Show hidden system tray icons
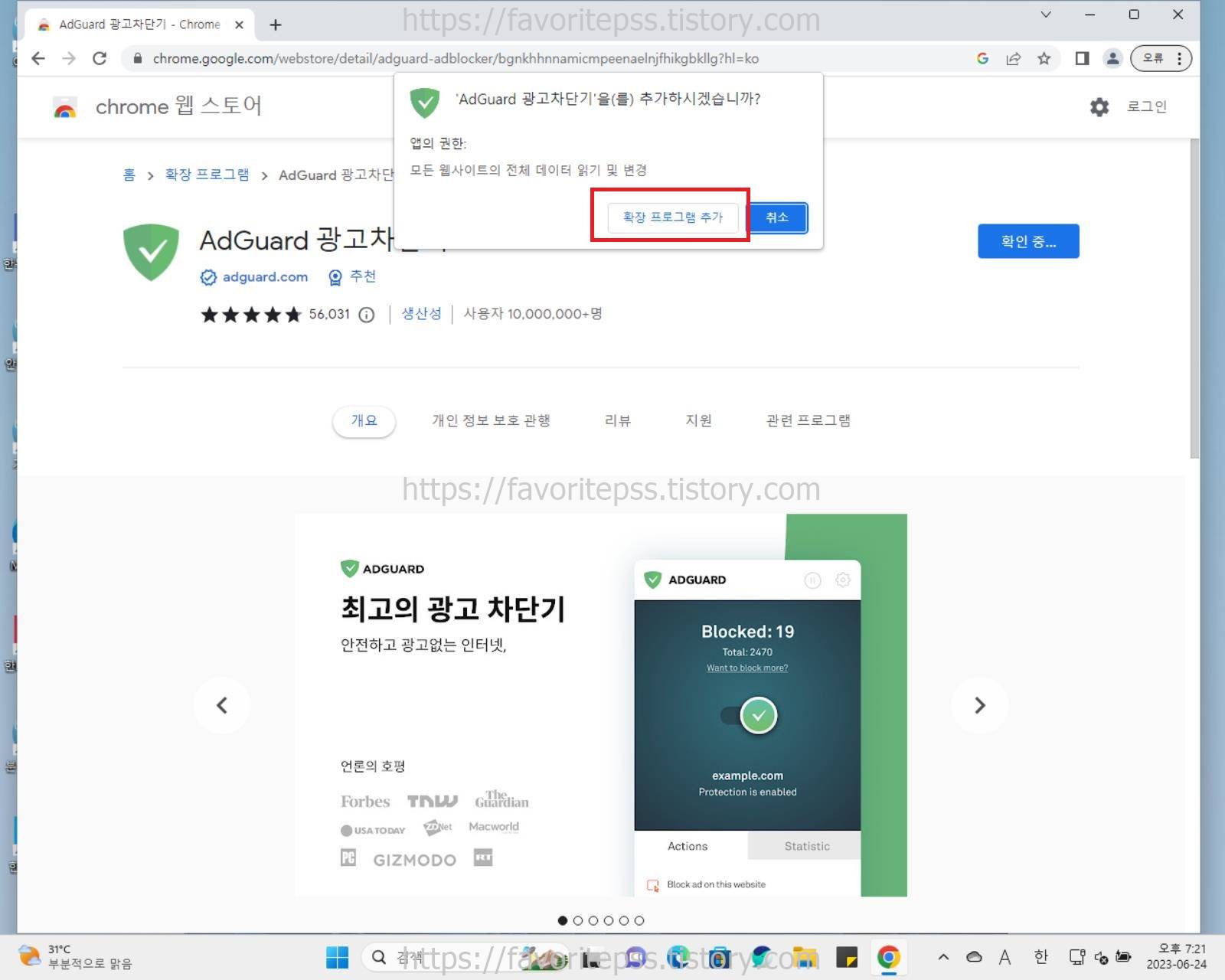Screen dimensions: 1225x980 click(943, 957)
